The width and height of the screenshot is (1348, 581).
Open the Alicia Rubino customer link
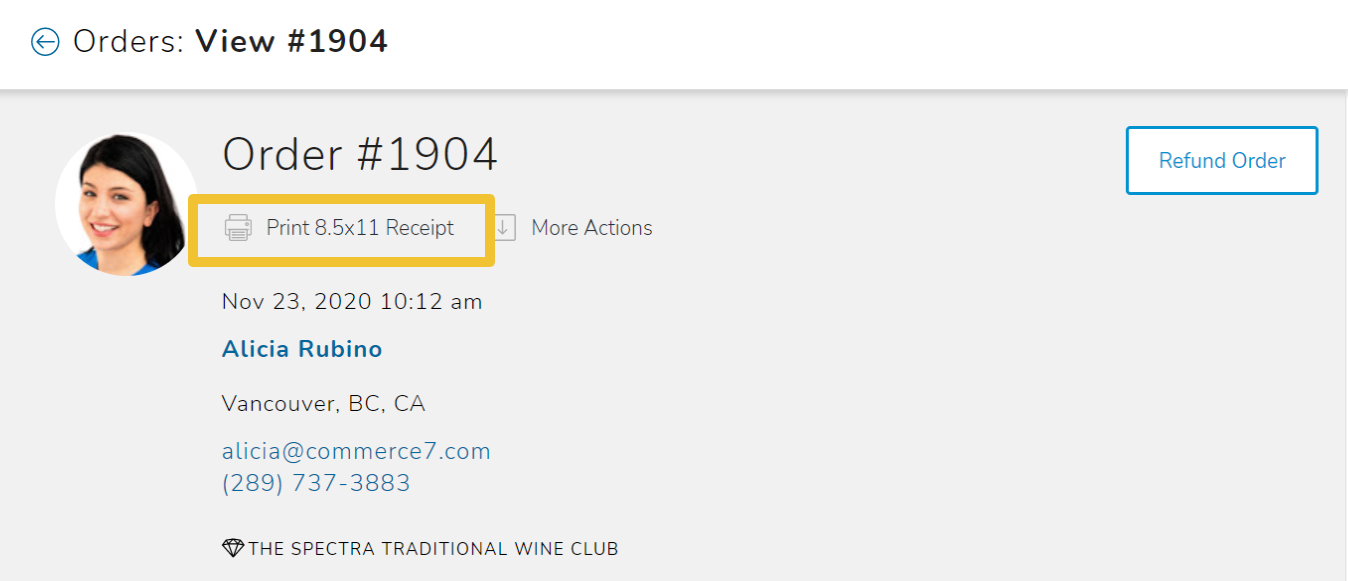tap(302, 349)
